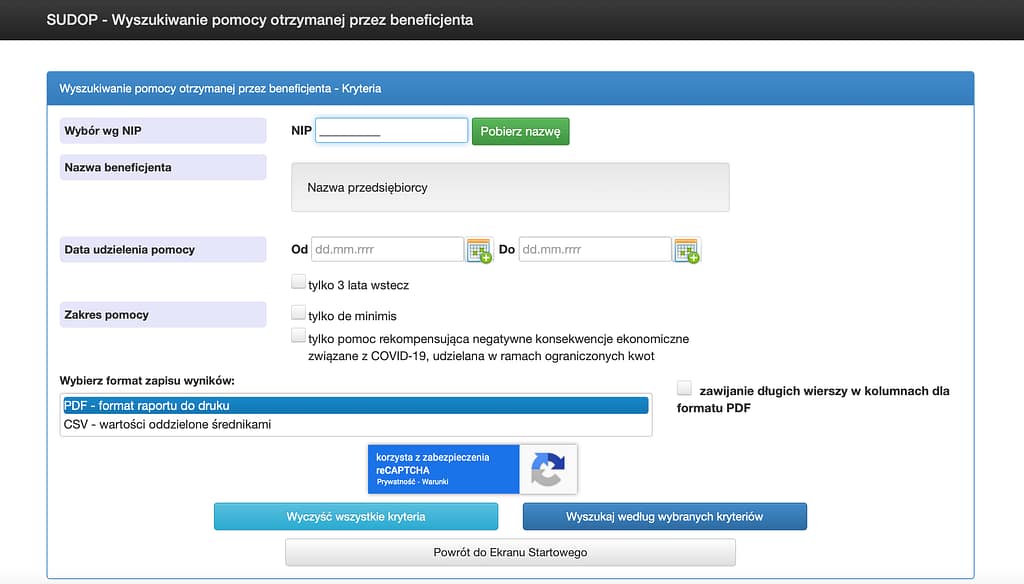Focus the NIP input field

(x=392, y=131)
